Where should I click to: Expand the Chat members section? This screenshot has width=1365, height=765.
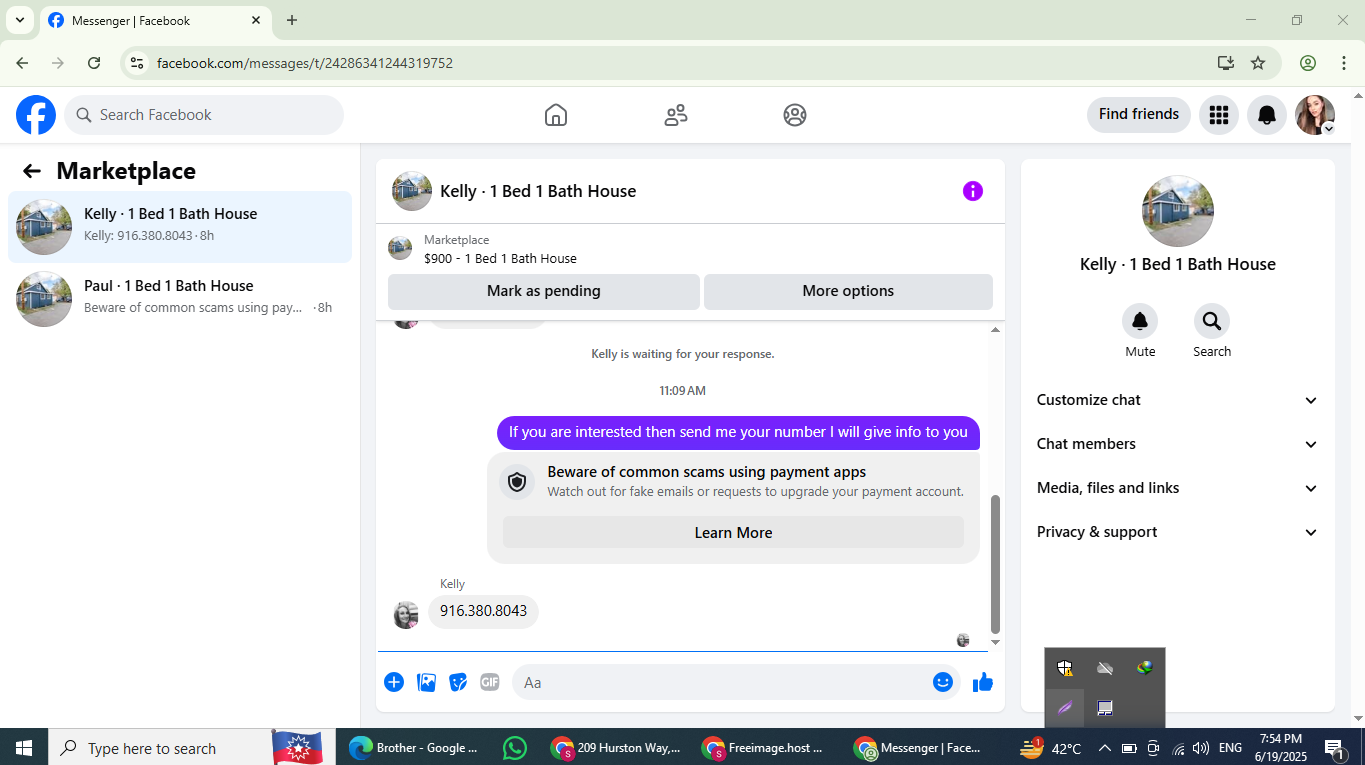point(1178,444)
